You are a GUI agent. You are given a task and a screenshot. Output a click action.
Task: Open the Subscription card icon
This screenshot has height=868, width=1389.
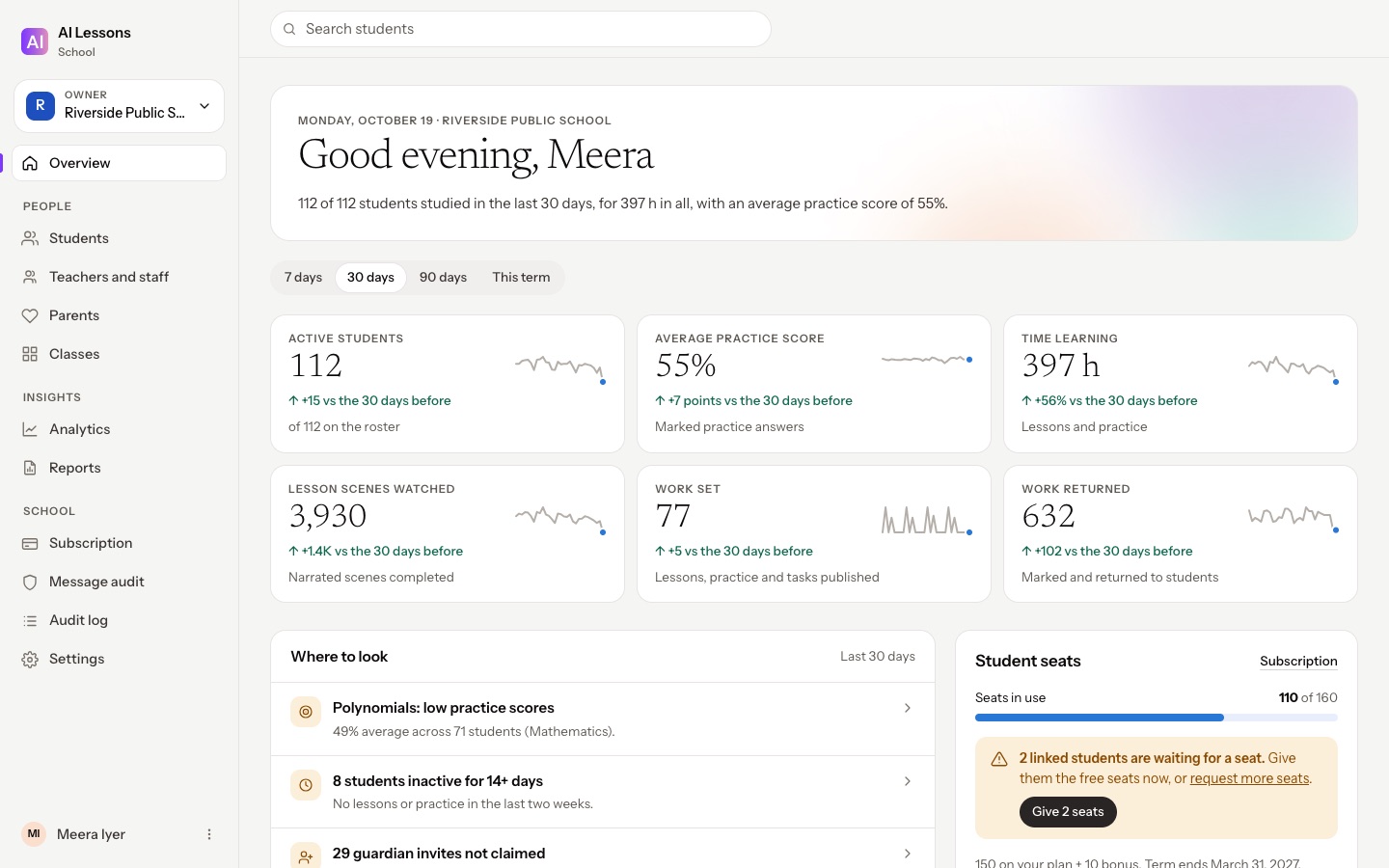point(30,543)
